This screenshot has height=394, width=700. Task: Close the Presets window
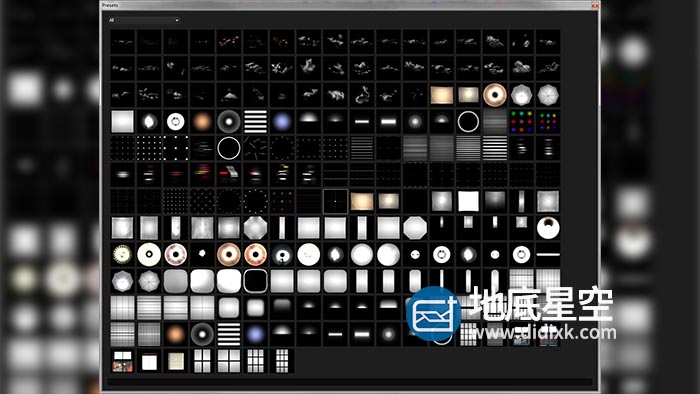[x=594, y=5]
